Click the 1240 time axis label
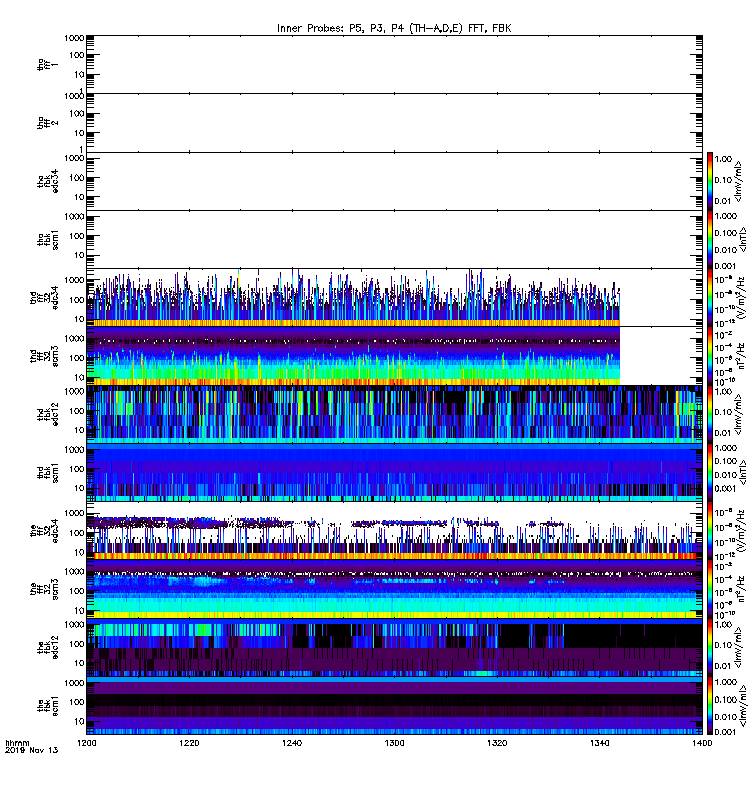This screenshot has width=750, height=800. coord(292,743)
